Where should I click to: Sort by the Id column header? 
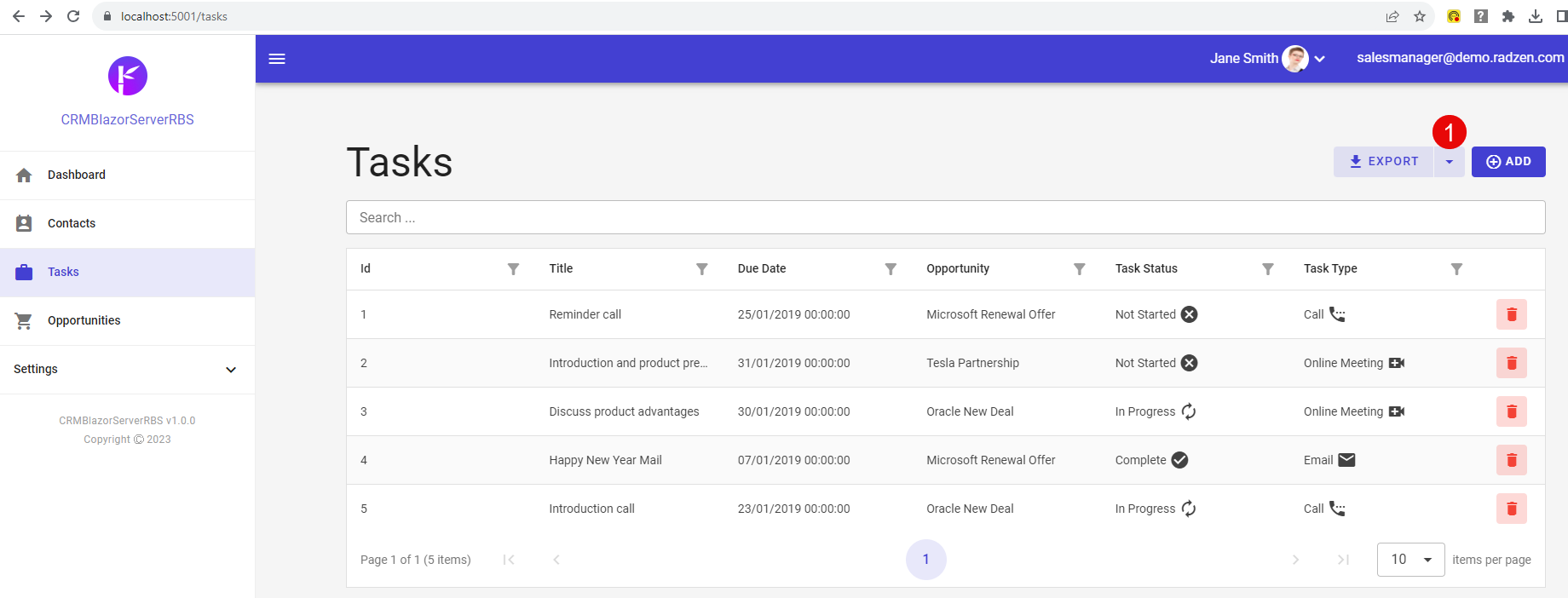pos(366,268)
